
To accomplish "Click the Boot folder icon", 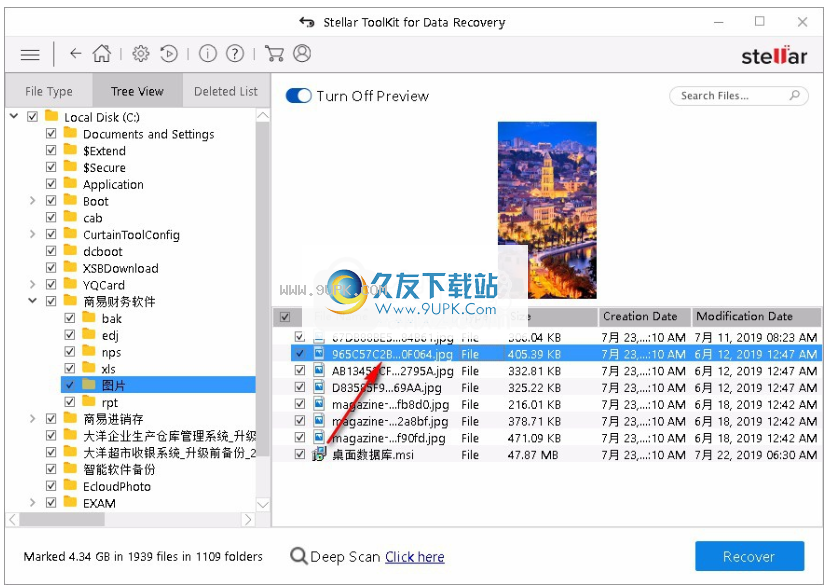I will pos(70,200).
